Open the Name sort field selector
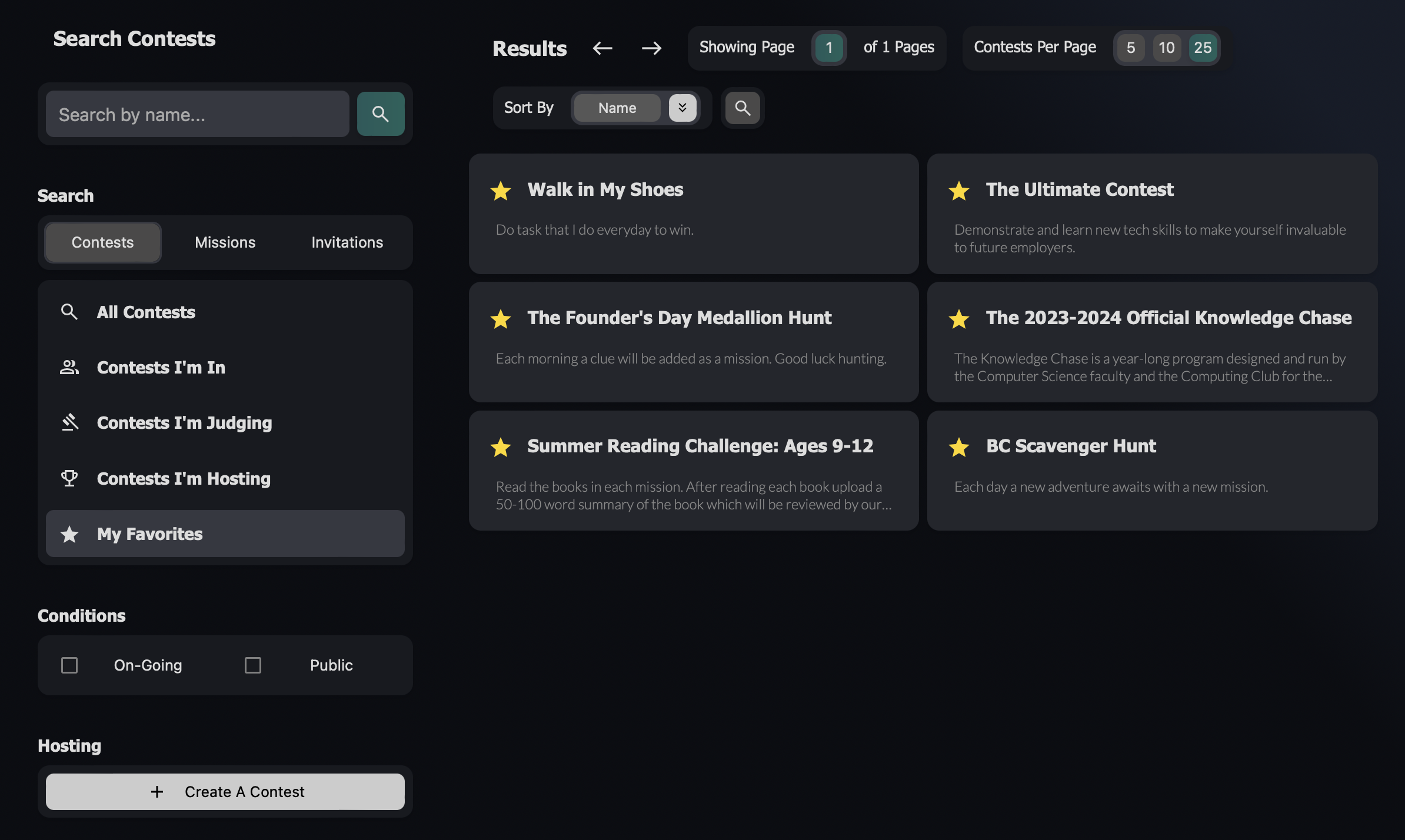Screen dimensions: 1405x840 coord(617,108)
